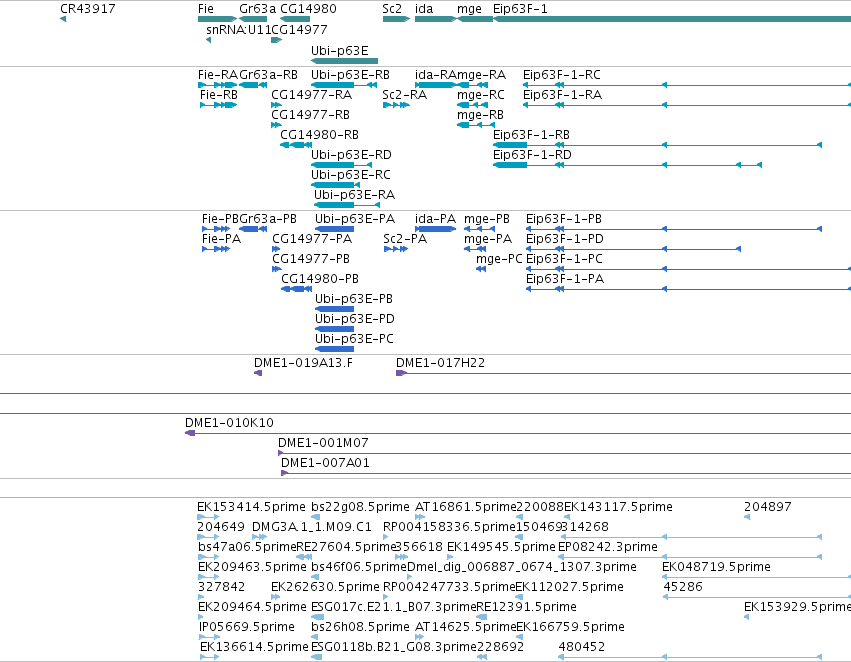Click the CG14980 gene label

click(x=308, y=9)
